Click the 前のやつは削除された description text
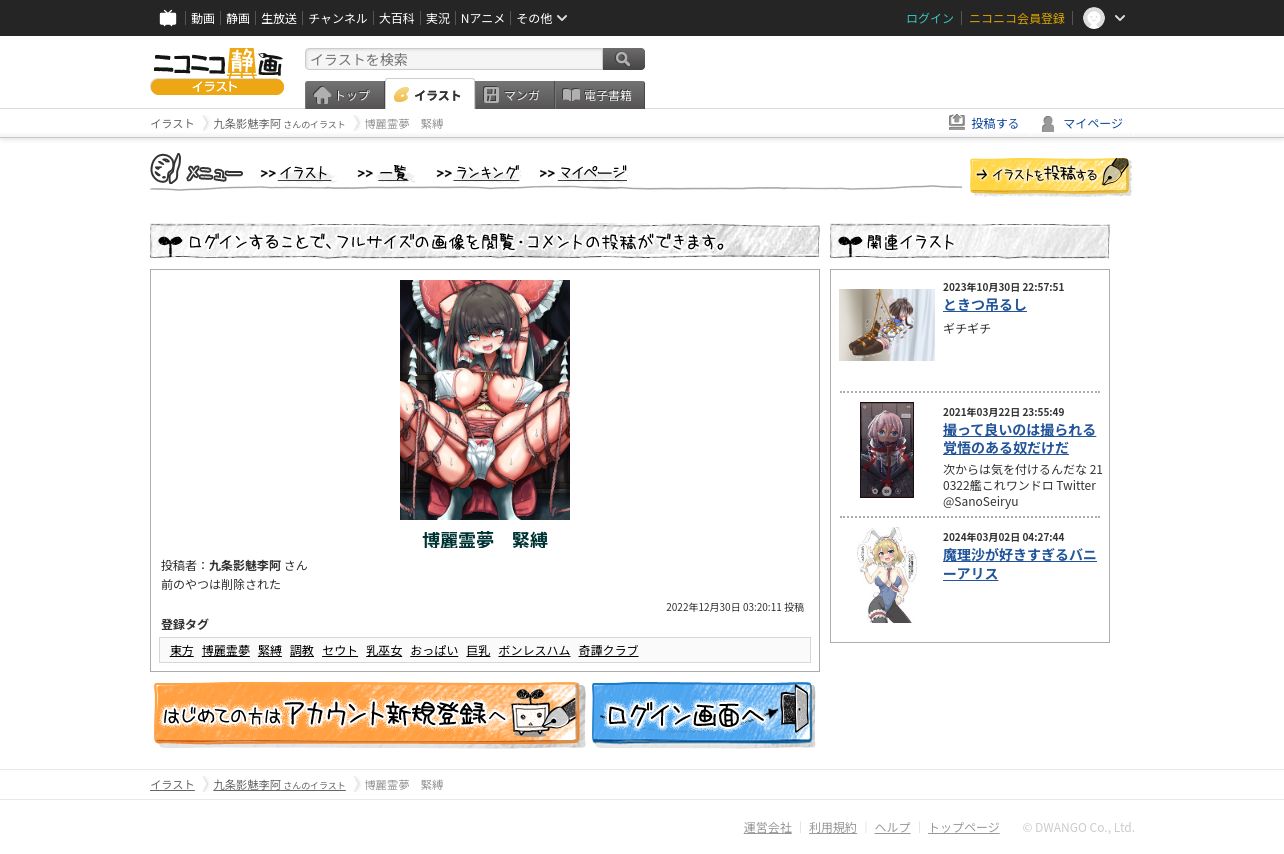This screenshot has height=854, width=1284. pyautogui.click(x=221, y=584)
